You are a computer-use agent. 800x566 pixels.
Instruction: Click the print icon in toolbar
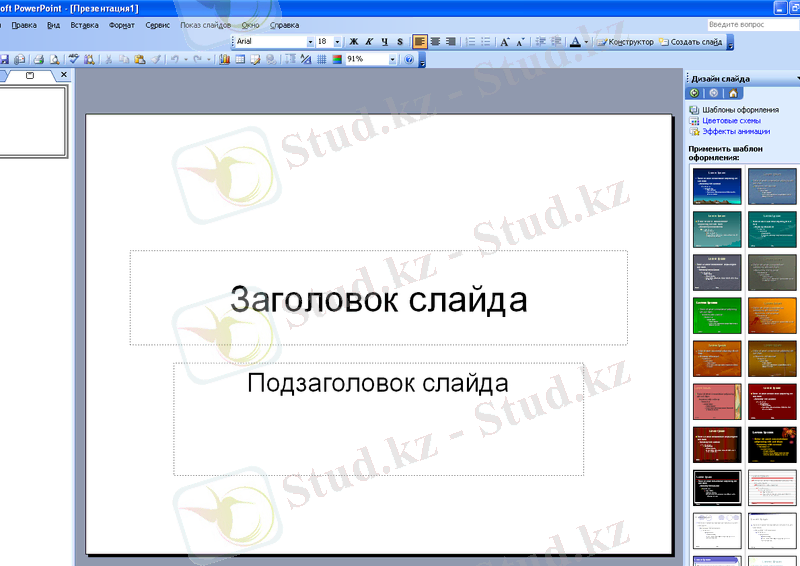pyautogui.click(x=38, y=60)
